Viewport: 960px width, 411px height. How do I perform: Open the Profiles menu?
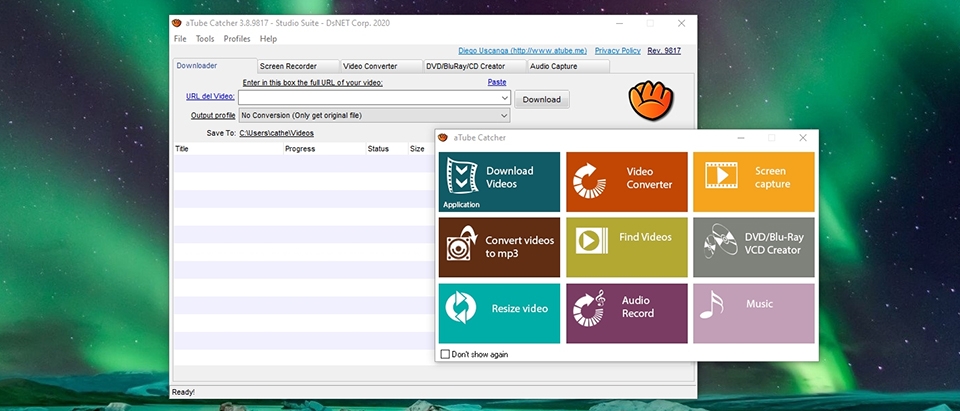pyautogui.click(x=237, y=39)
